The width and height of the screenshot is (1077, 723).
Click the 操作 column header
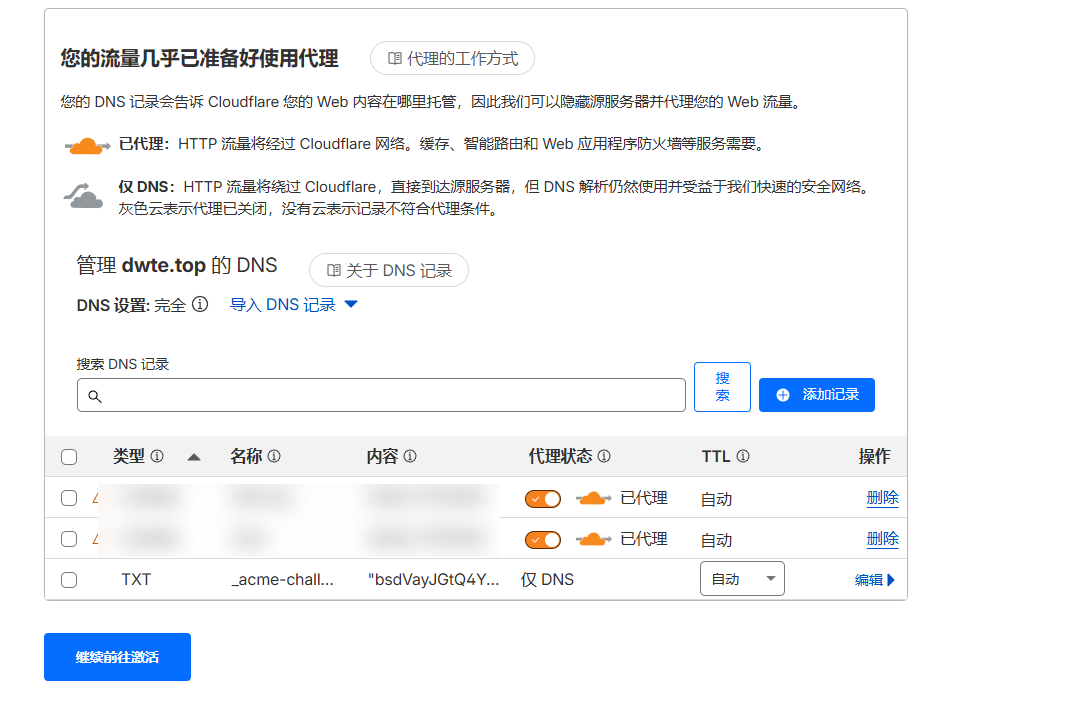pos(874,456)
